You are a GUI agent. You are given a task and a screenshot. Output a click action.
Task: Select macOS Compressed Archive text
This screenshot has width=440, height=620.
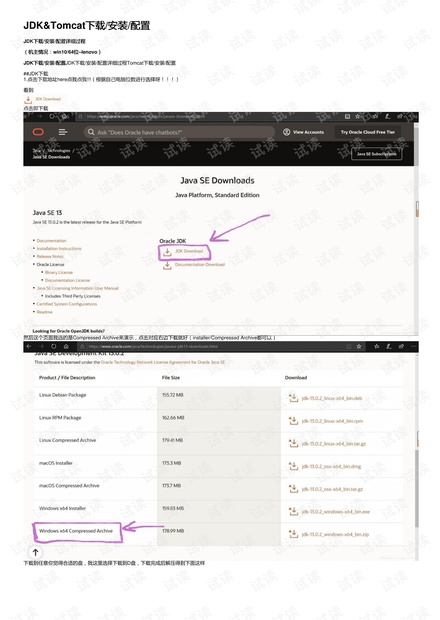coord(69,486)
